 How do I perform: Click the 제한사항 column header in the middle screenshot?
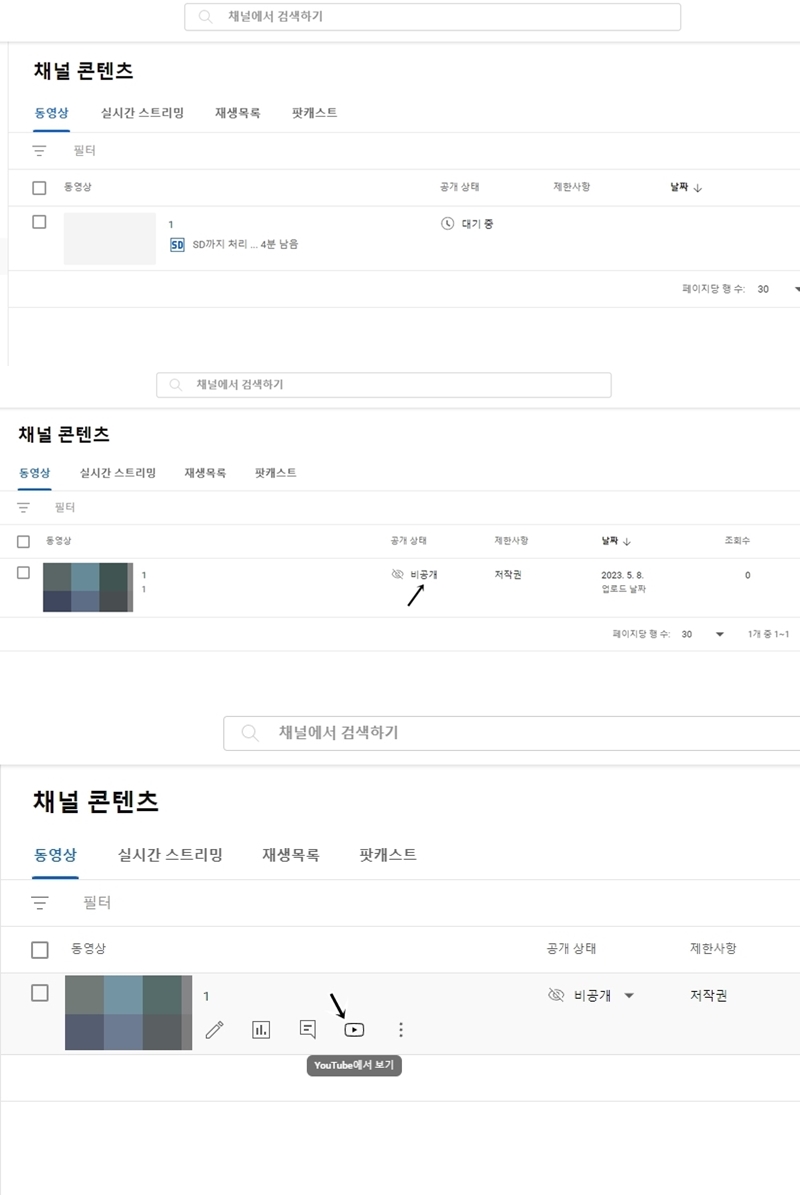coord(511,540)
